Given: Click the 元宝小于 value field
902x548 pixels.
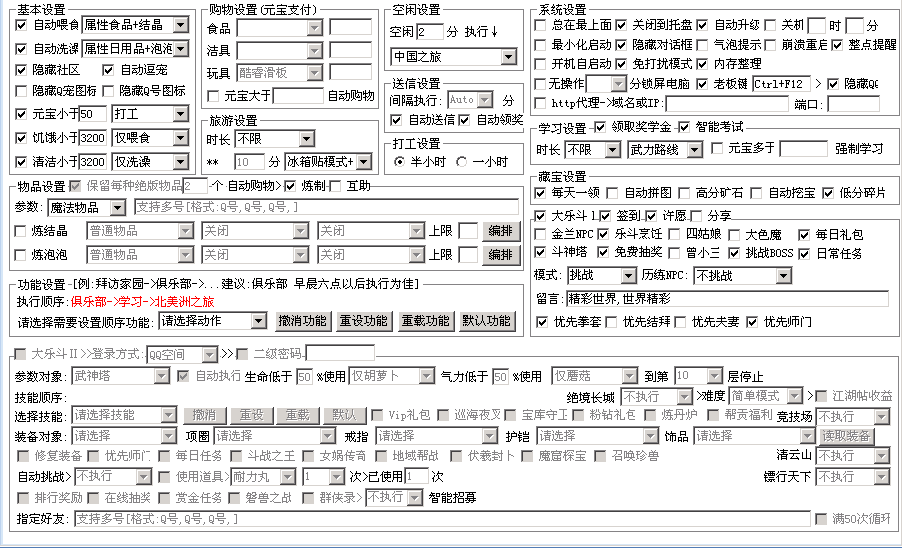Looking at the screenshot, I should [x=93, y=114].
